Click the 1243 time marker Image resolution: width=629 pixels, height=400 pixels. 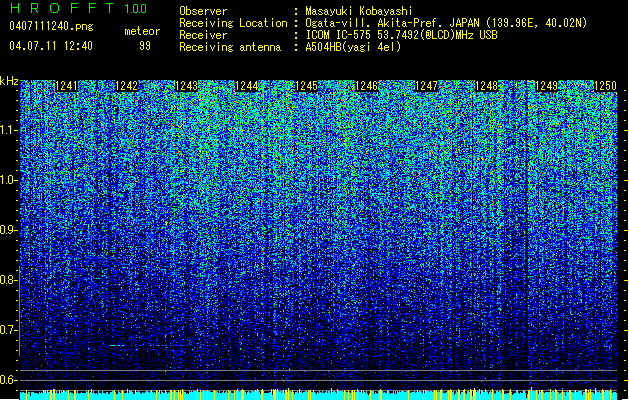click(x=187, y=86)
